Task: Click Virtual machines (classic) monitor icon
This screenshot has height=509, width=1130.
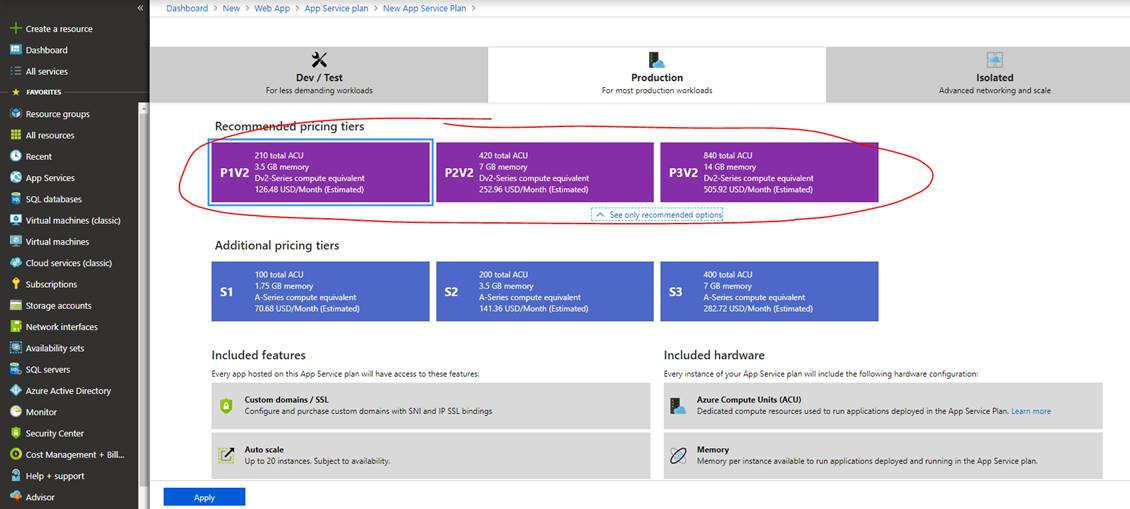Action: click(x=15, y=220)
